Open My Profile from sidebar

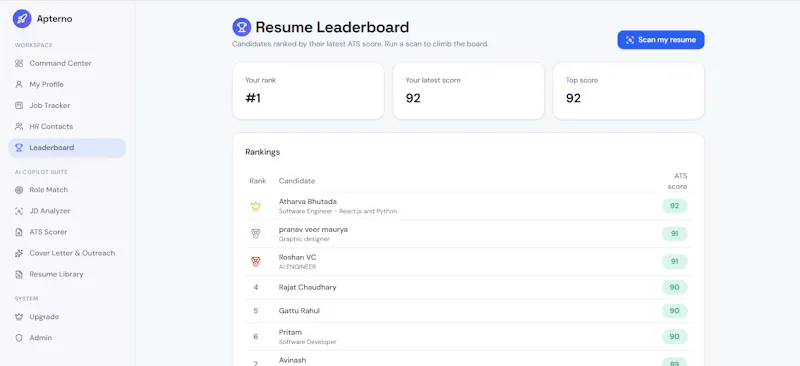click(x=67, y=84)
